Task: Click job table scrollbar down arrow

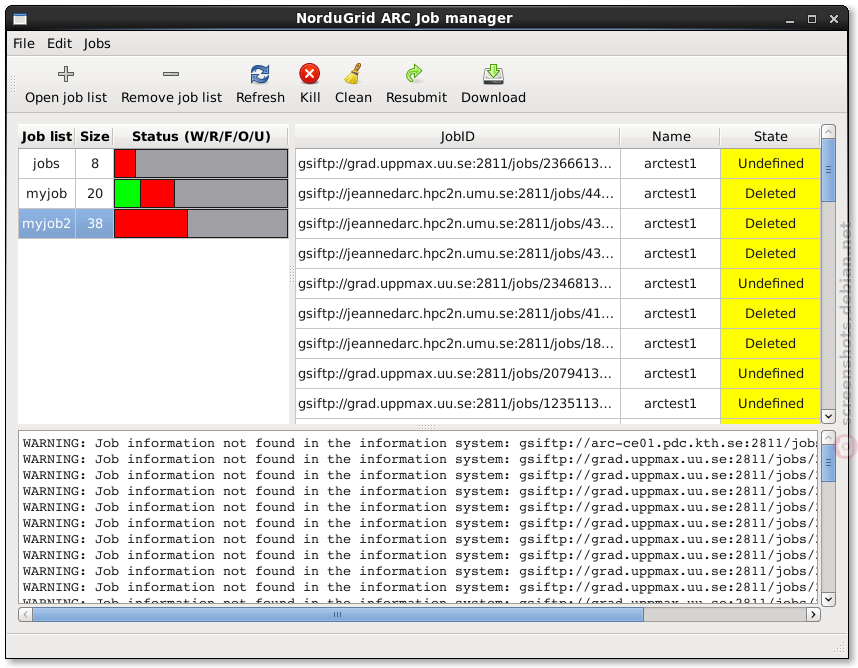Action: (x=828, y=416)
